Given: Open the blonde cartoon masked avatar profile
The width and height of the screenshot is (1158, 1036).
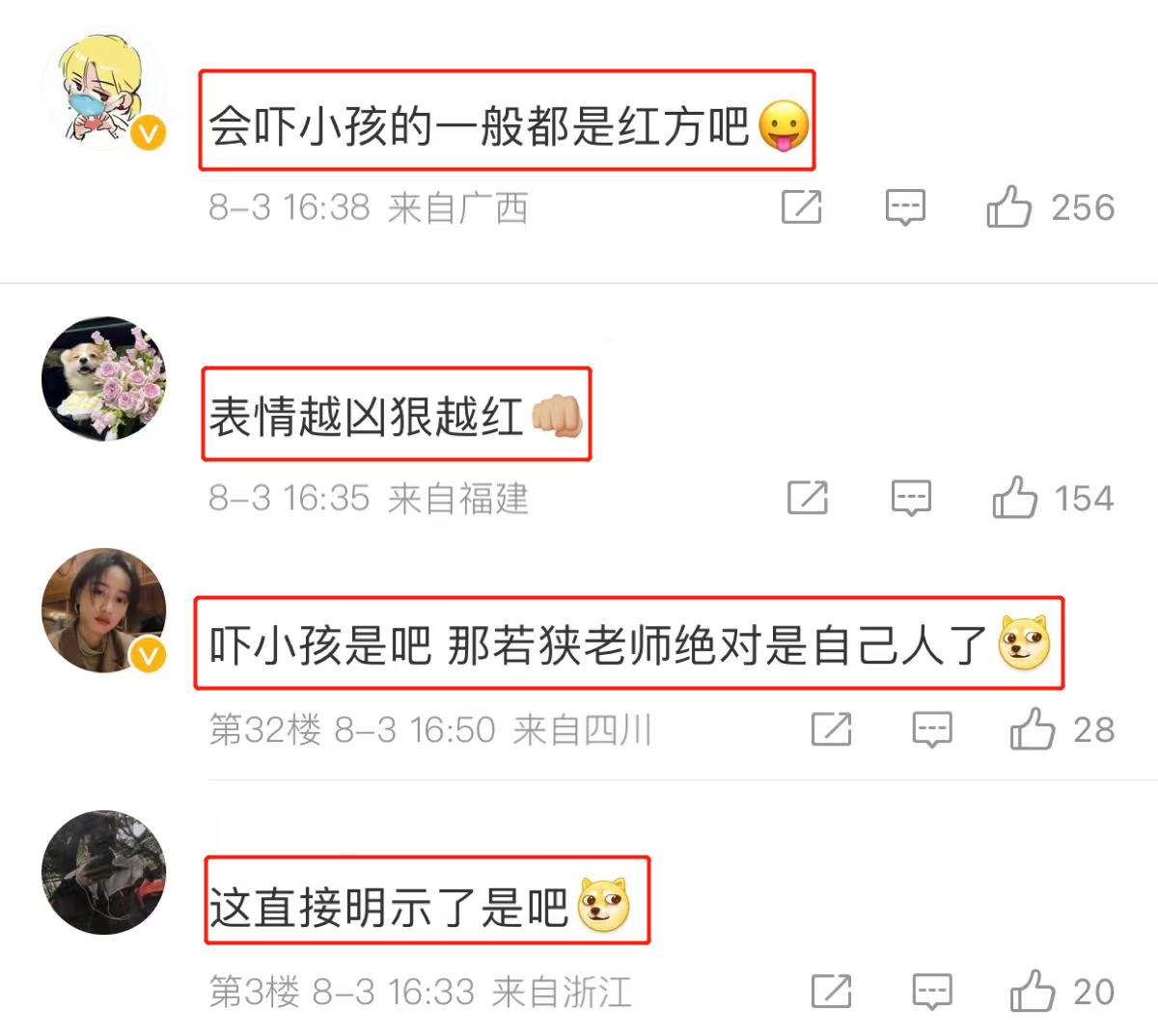Looking at the screenshot, I should point(104,89).
